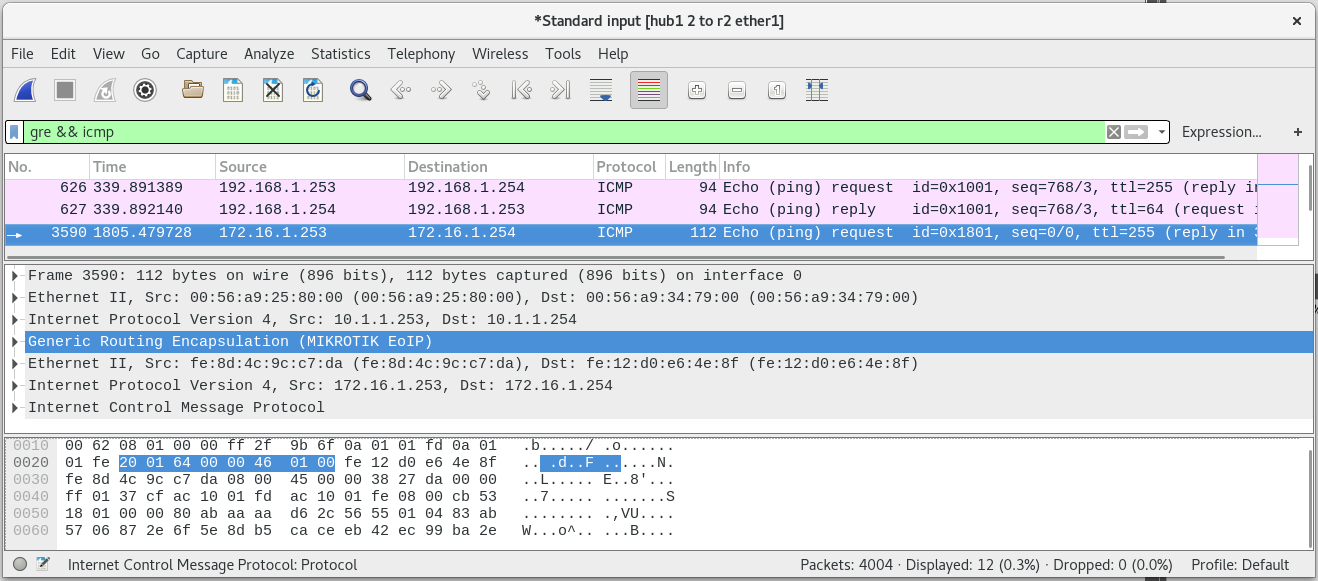Expand IPv4 Src 172.16.1.253 node
The height and width of the screenshot is (581, 1318).
tap(15, 386)
